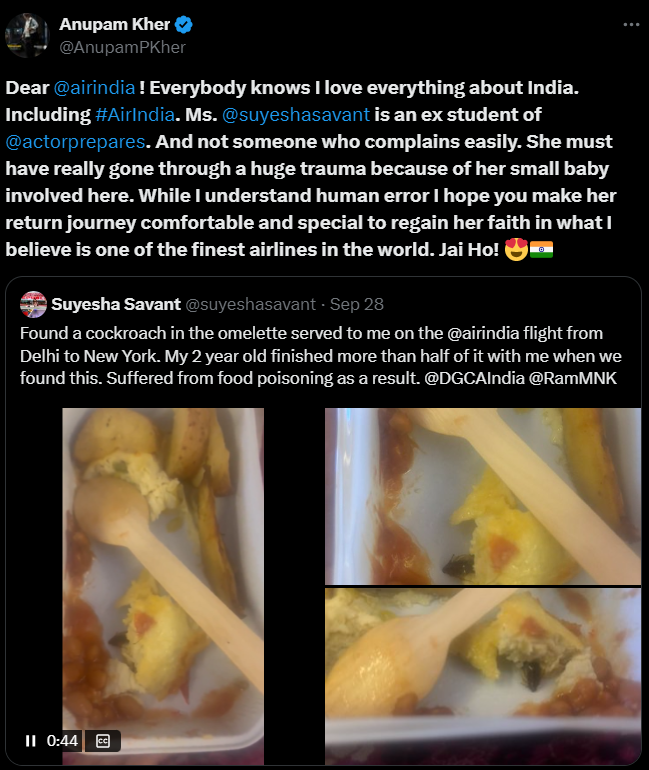Pause the playing video
649x770 pixels.
30,741
